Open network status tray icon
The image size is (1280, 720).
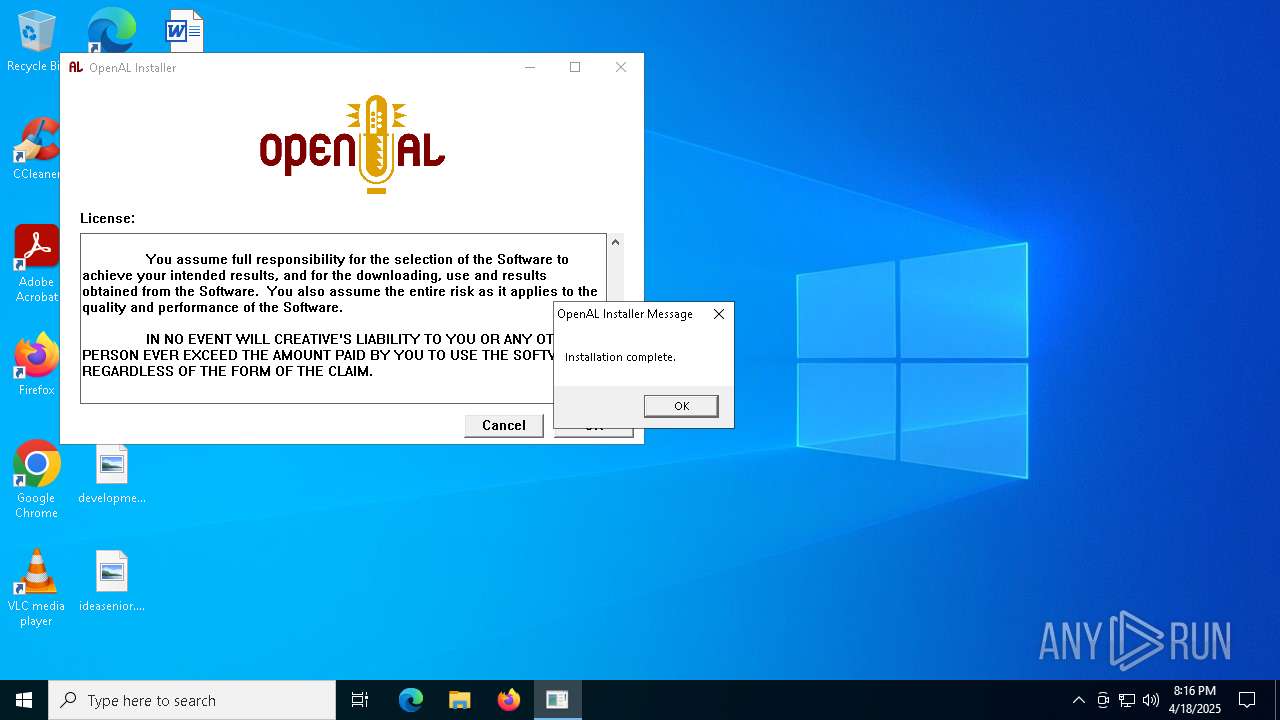pyautogui.click(x=1127, y=700)
